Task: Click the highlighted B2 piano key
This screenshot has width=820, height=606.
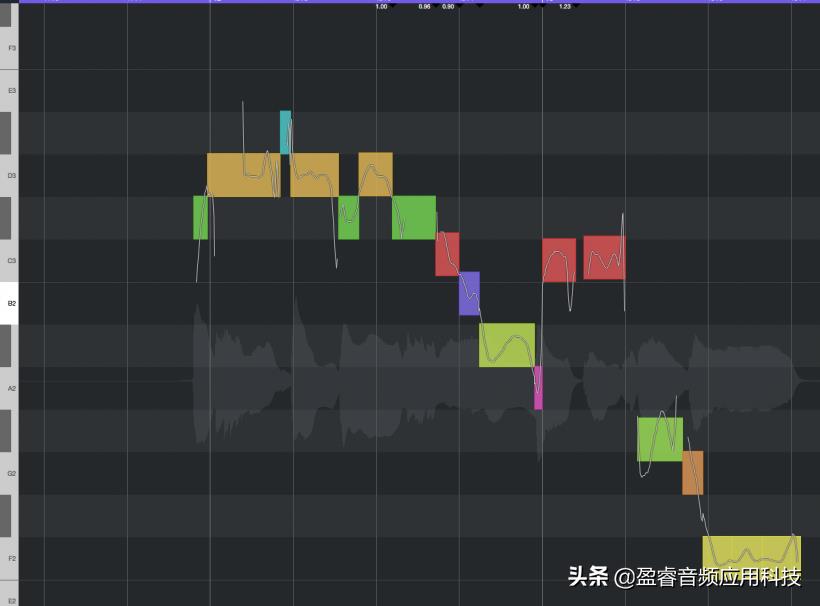Action: click(9, 303)
